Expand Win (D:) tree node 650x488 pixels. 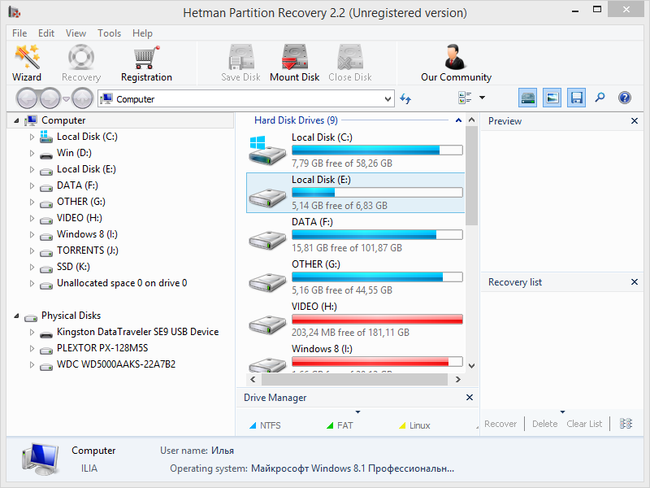click(32, 153)
